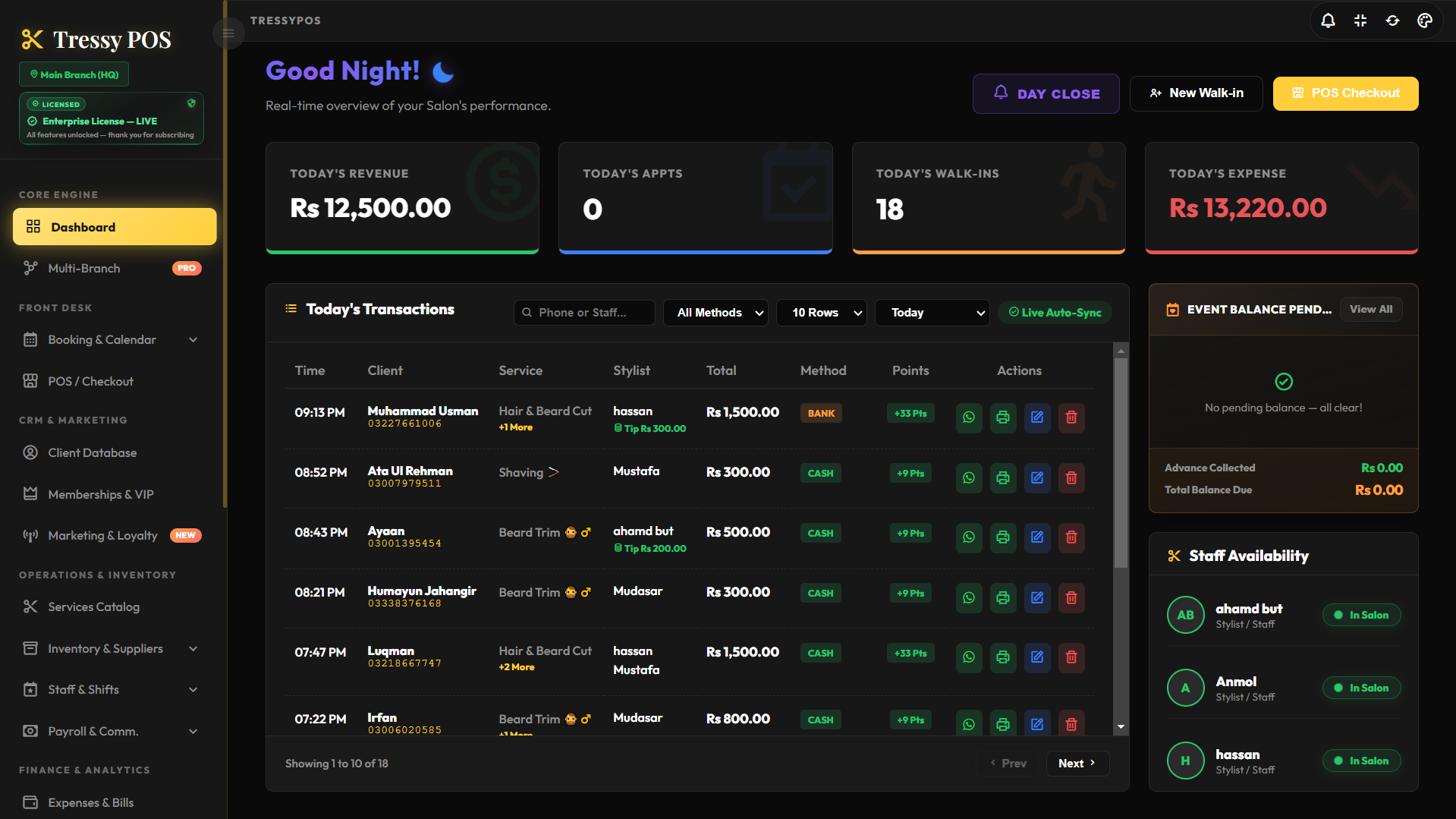
Task: Open the Today date filter dropdown
Action: (932, 313)
